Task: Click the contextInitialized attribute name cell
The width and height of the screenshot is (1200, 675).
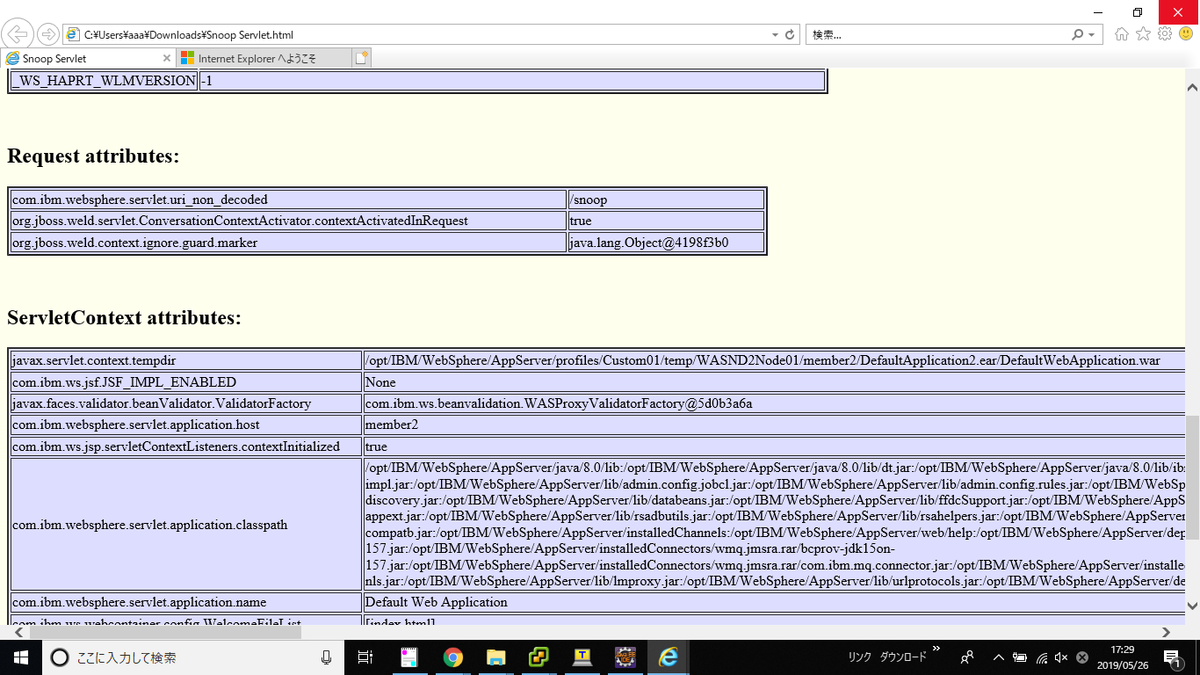Action: point(186,446)
